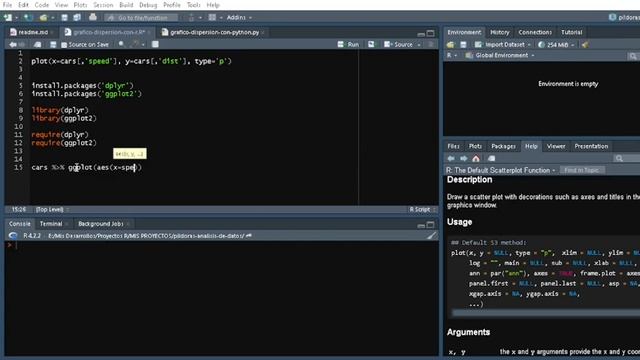Switch to the Tutorial tab
Viewport: 640px width, 360px height.
[571, 32]
